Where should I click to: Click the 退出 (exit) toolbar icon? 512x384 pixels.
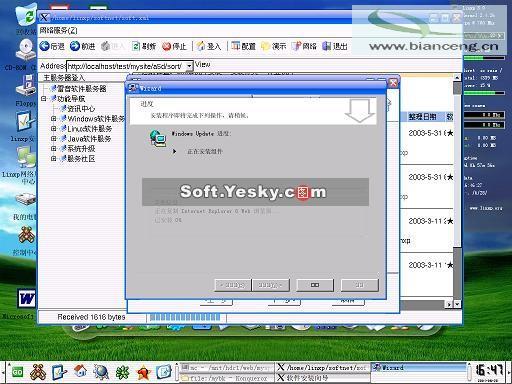[x=335, y=46]
